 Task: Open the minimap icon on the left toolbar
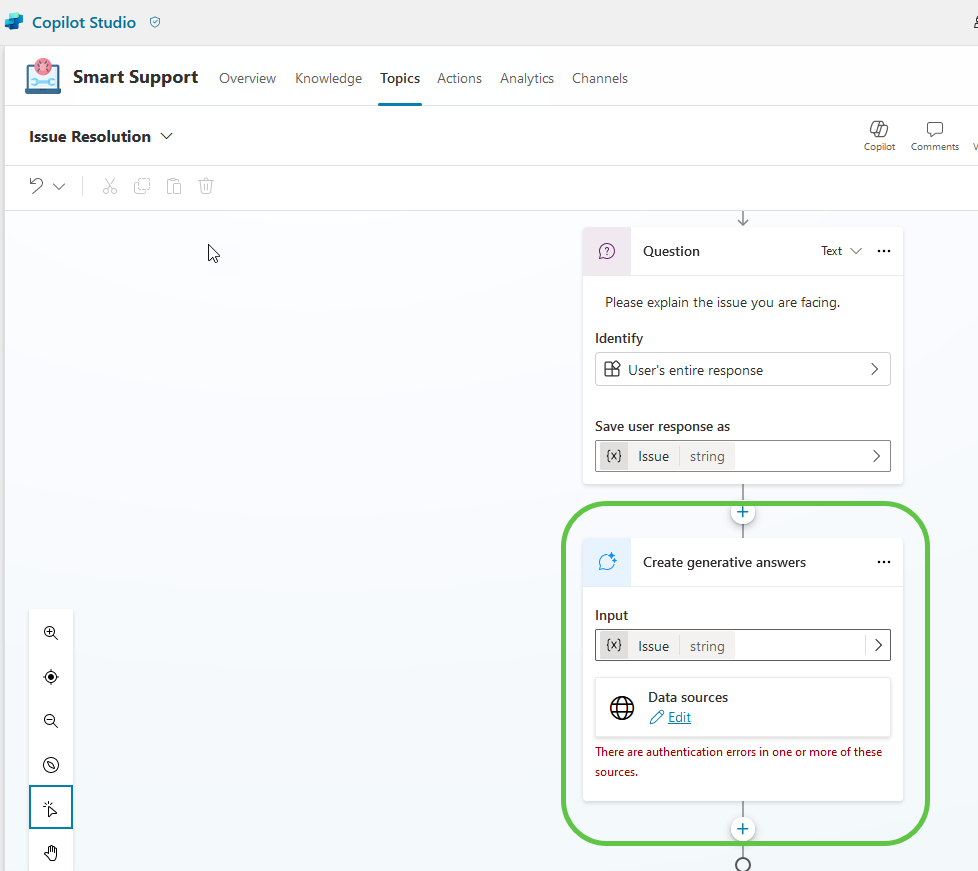(x=51, y=765)
